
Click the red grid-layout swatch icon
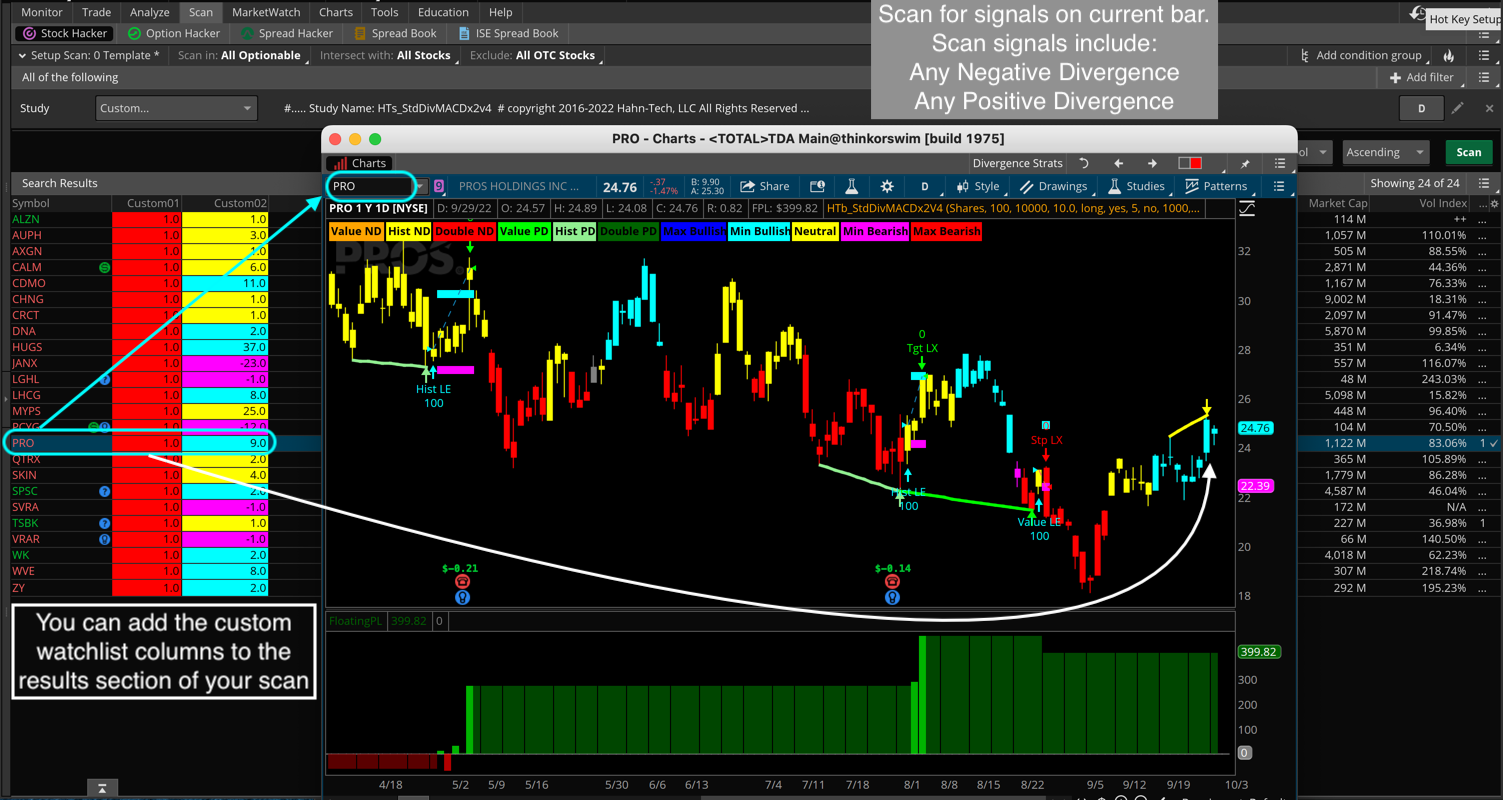tap(1190, 163)
